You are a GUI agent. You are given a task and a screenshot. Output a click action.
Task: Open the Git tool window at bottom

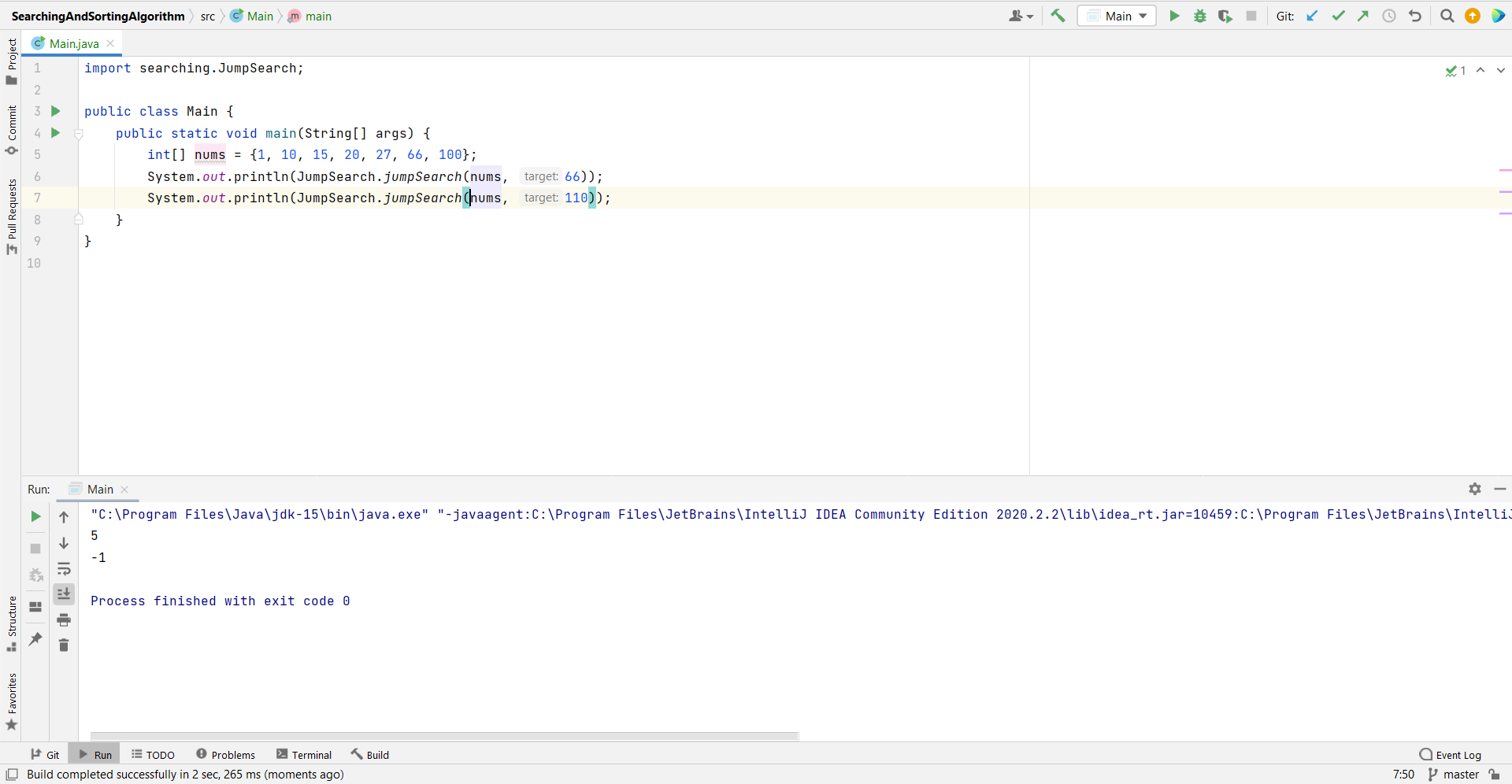[45, 754]
